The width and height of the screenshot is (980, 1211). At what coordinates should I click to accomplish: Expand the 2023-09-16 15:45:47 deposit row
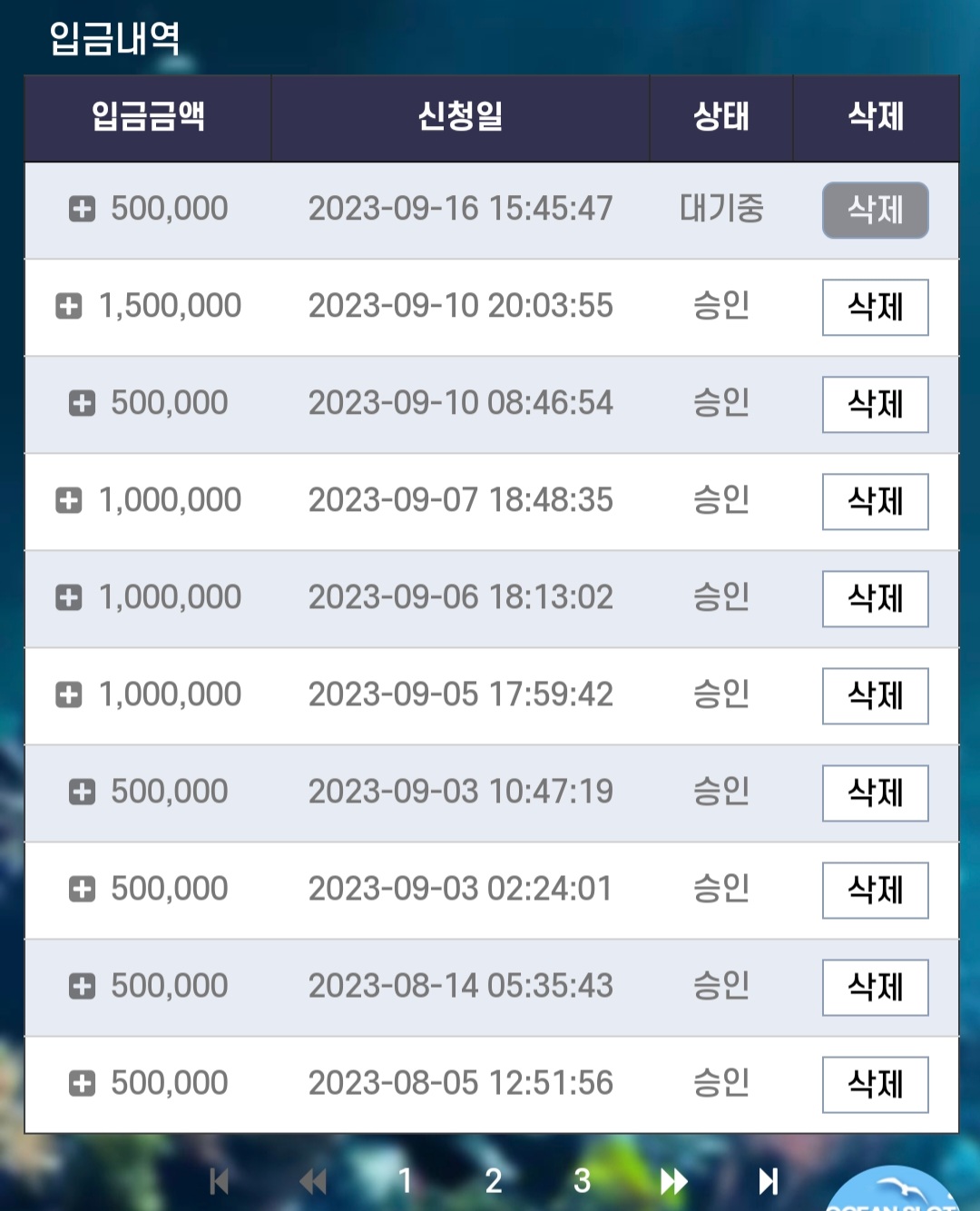(x=83, y=209)
